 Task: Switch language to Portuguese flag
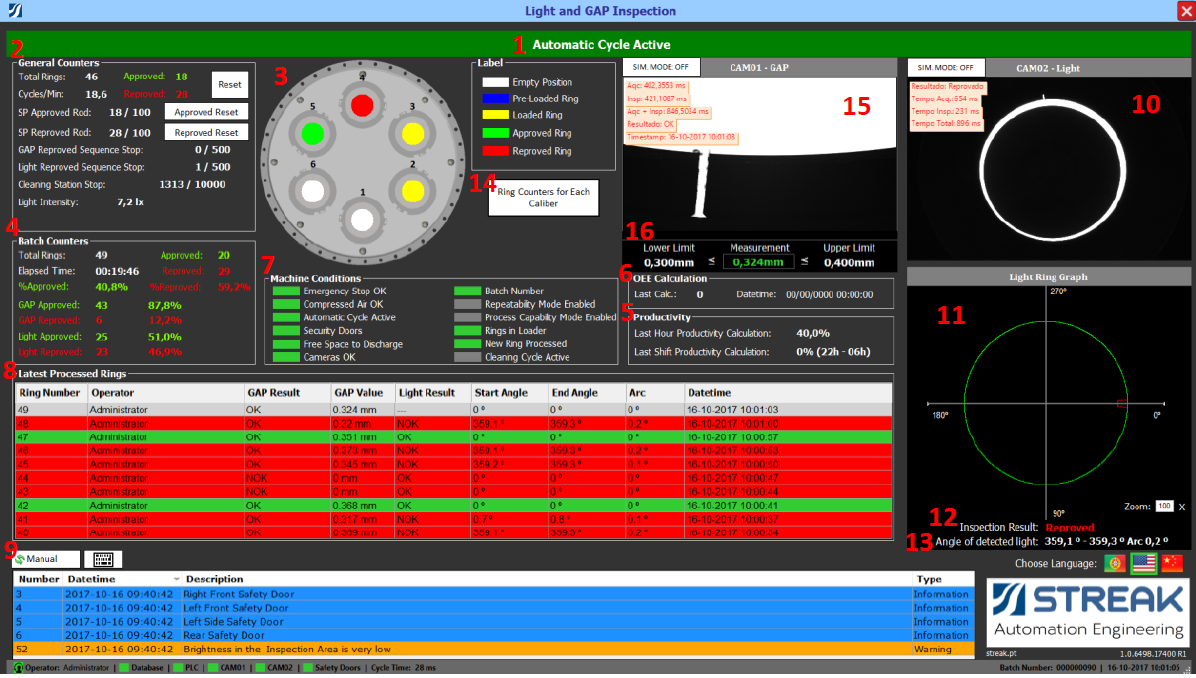pyautogui.click(x=1115, y=564)
